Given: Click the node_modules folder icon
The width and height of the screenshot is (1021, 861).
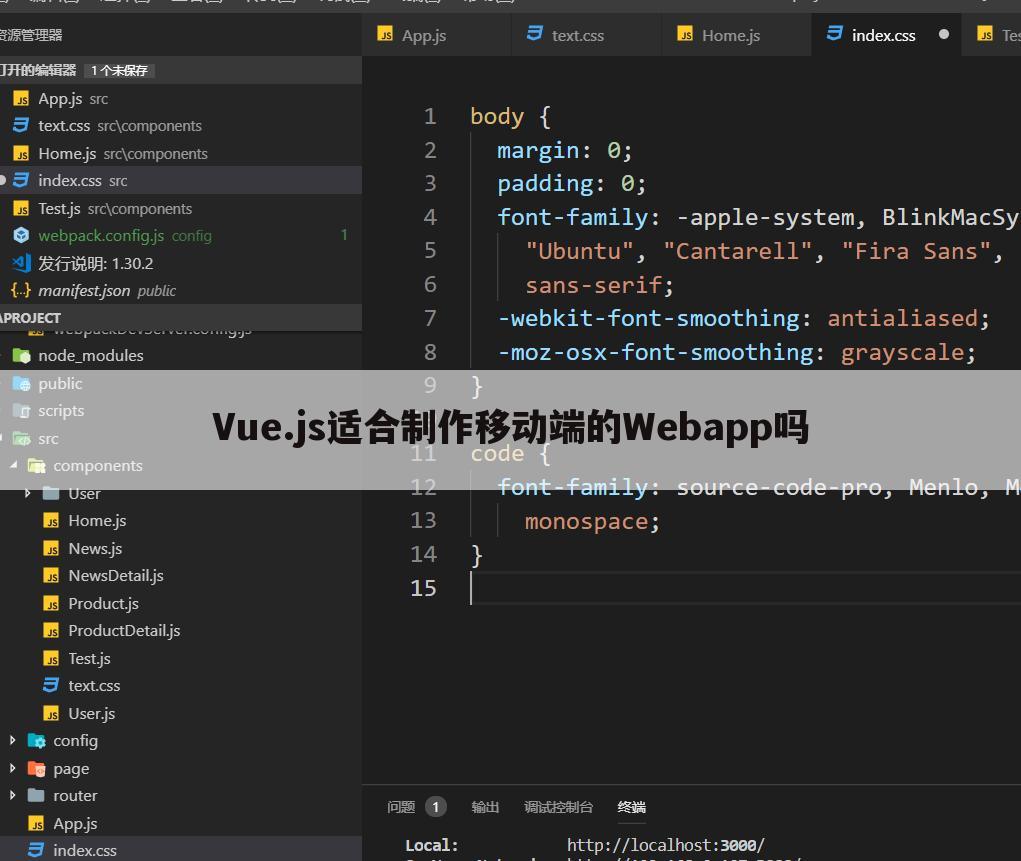Looking at the screenshot, I should pos(21,356).
